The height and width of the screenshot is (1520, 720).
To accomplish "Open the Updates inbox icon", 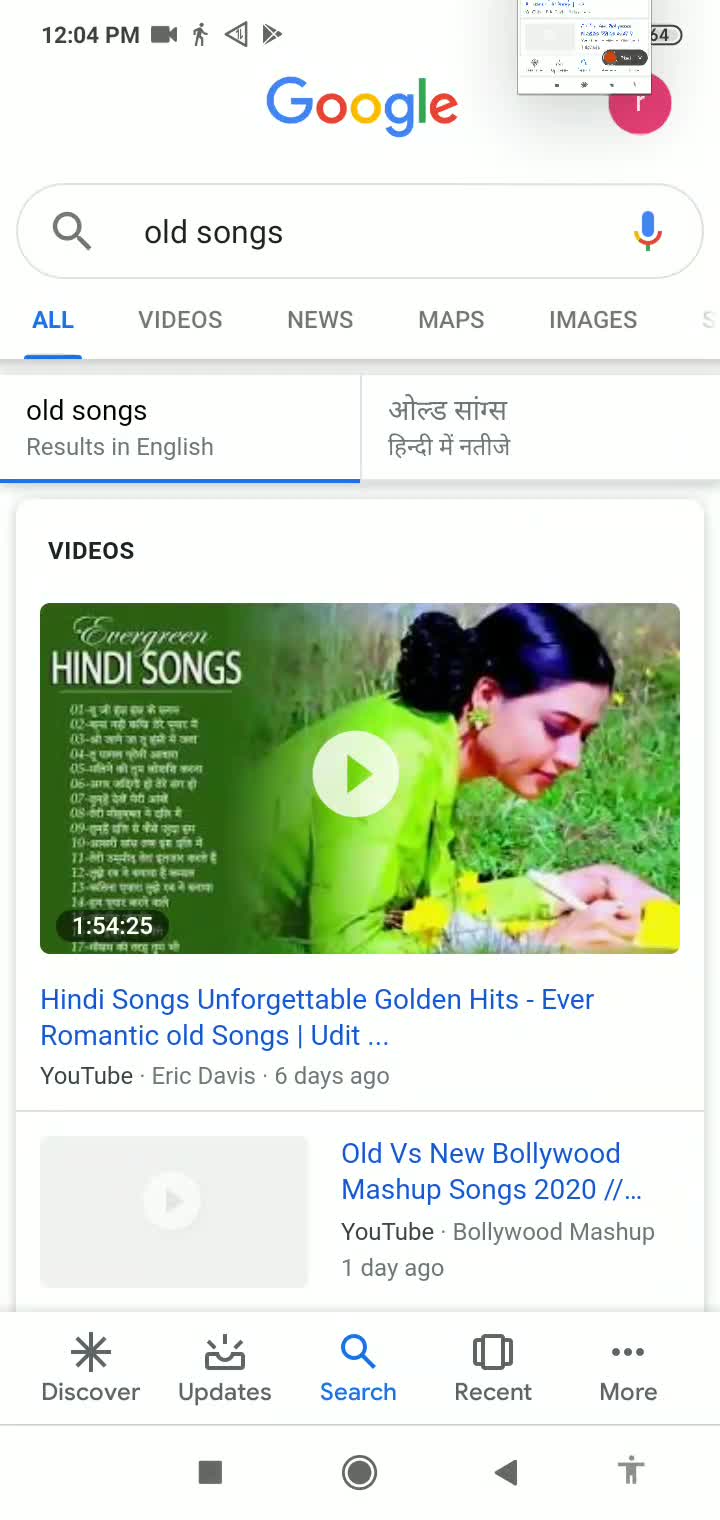I will [225, 1352].
